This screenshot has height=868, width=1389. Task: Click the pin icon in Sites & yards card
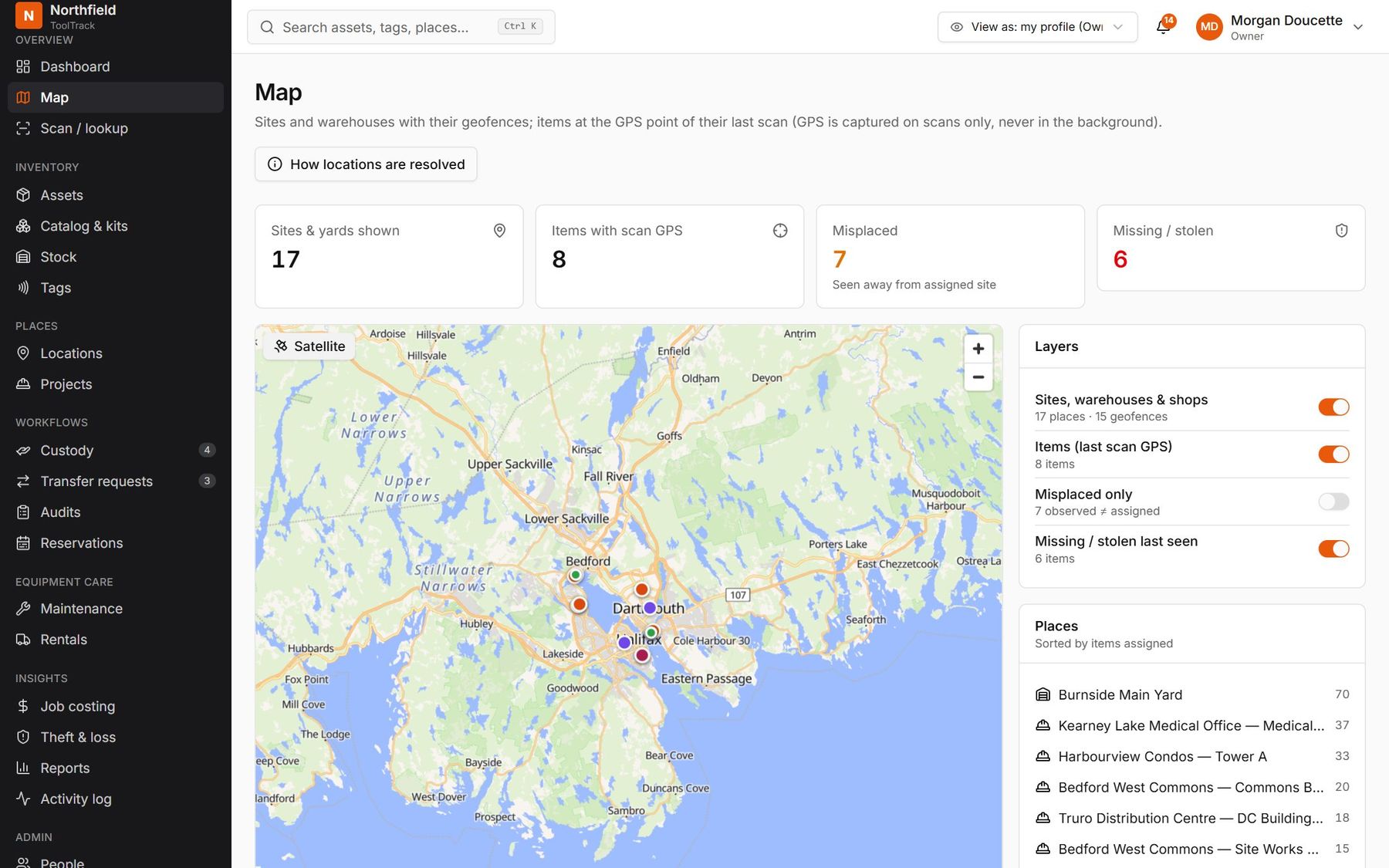(499, 231)
